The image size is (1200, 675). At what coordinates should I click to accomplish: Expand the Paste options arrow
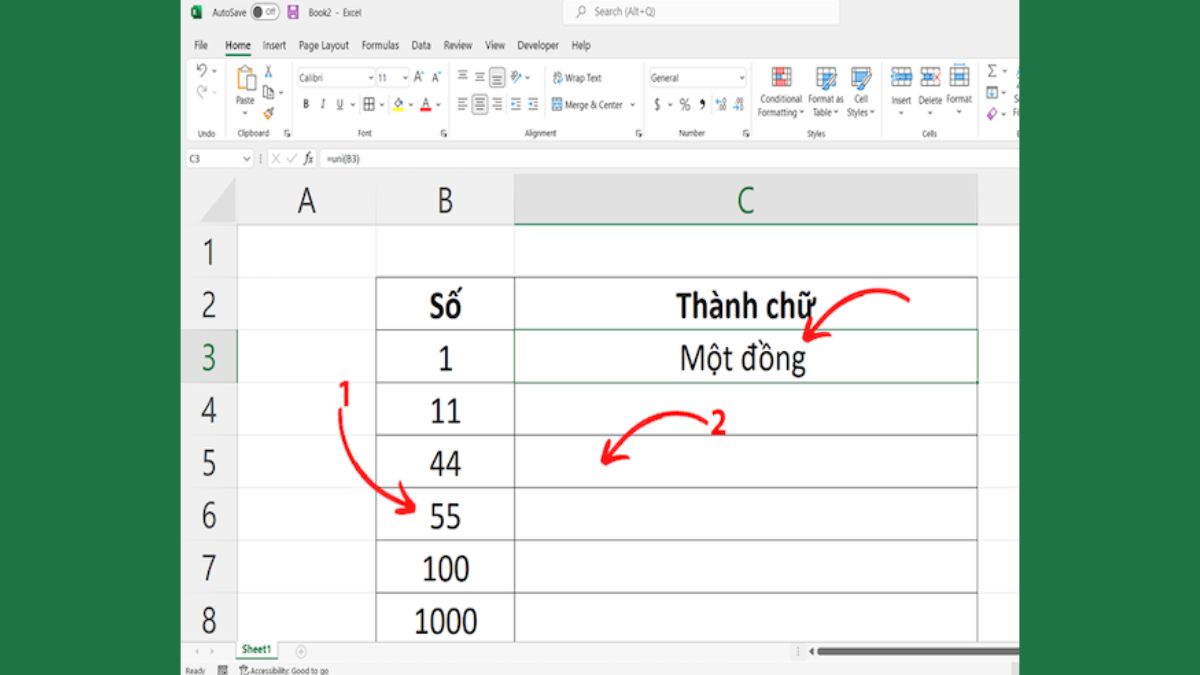pos(245,112)
